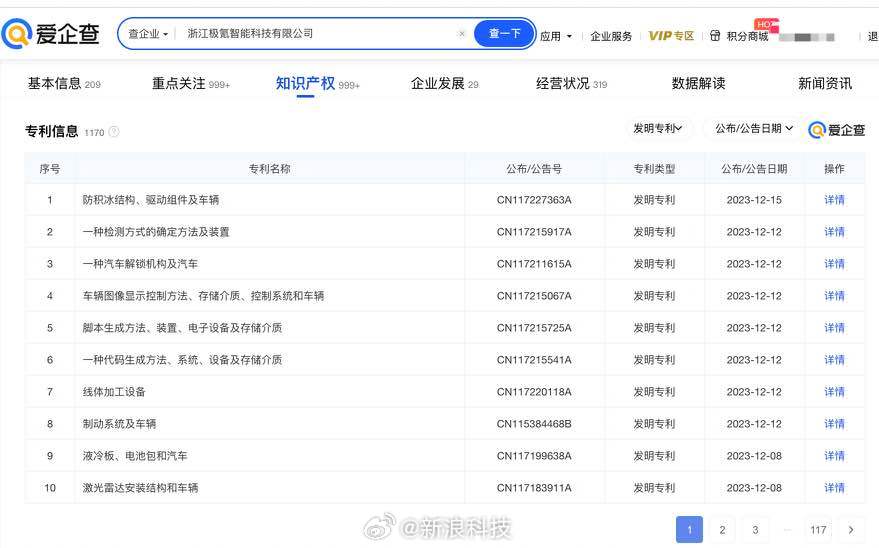Click the 2023-12-15 date cell
The image size is (879, 548).
(754, 200)
